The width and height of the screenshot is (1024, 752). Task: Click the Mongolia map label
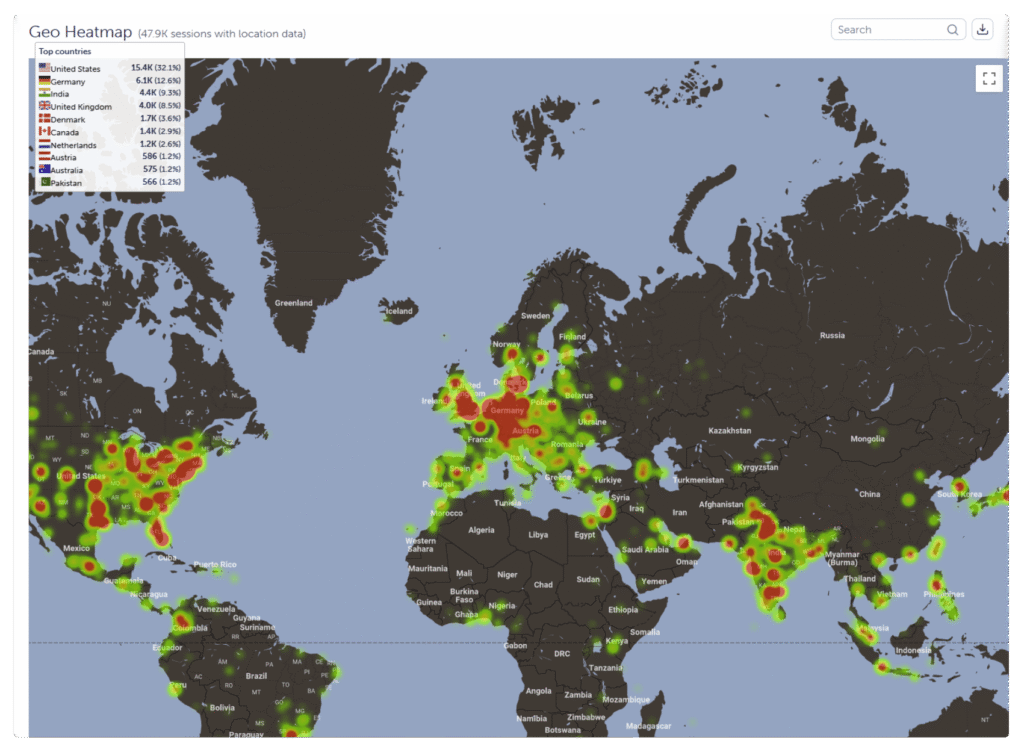867,439
